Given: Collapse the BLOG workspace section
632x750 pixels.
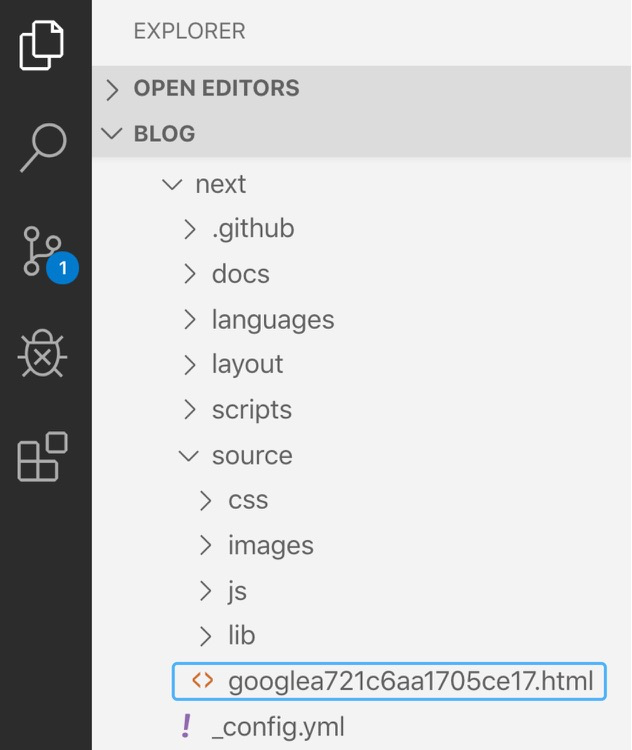Looking at the screenshot, I should coord(164,133).
